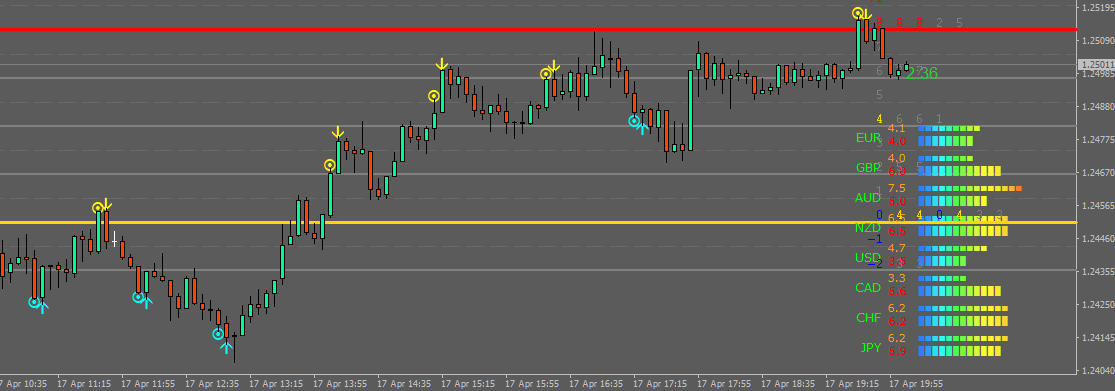Viewport: 1115px width, 391px height.
Task: Click the cyan buy arrow near 11:55
Action: click(x=146, y=301)
